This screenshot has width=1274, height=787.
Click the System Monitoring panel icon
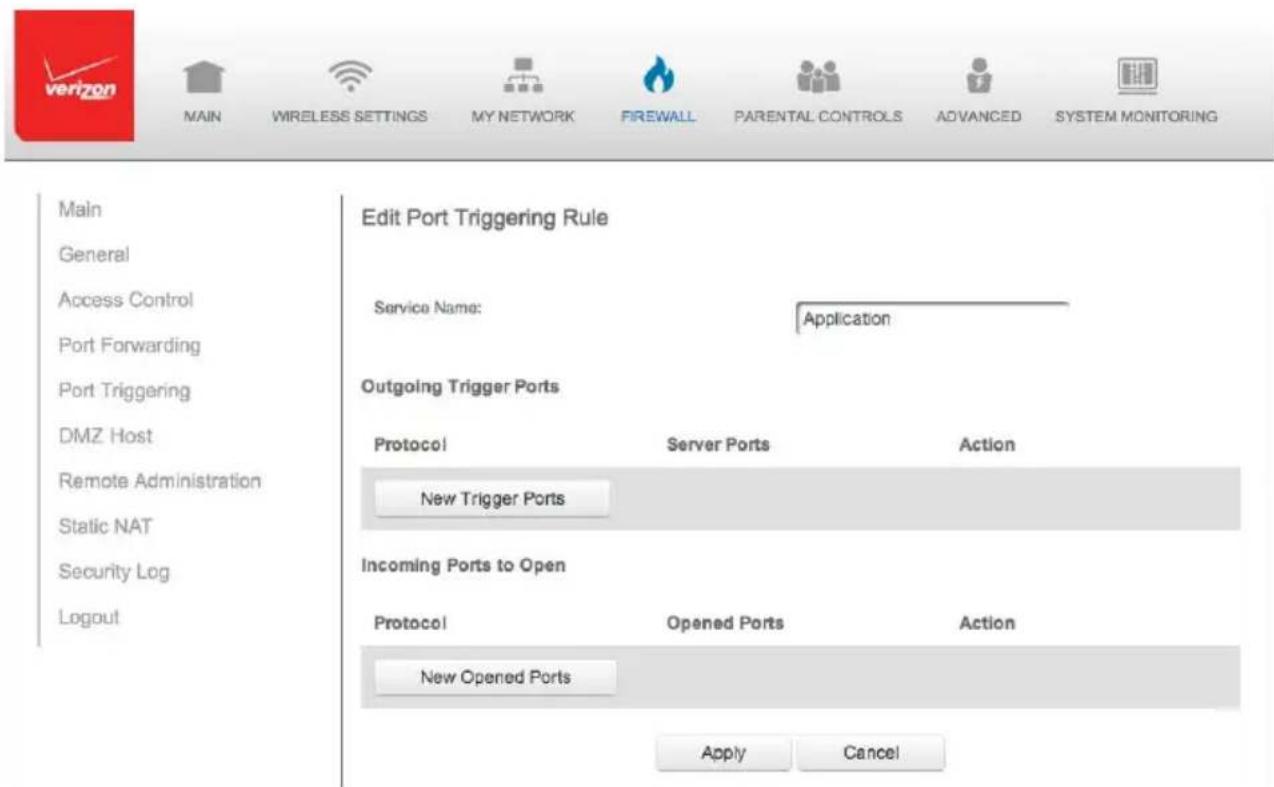pos(1137,76)
